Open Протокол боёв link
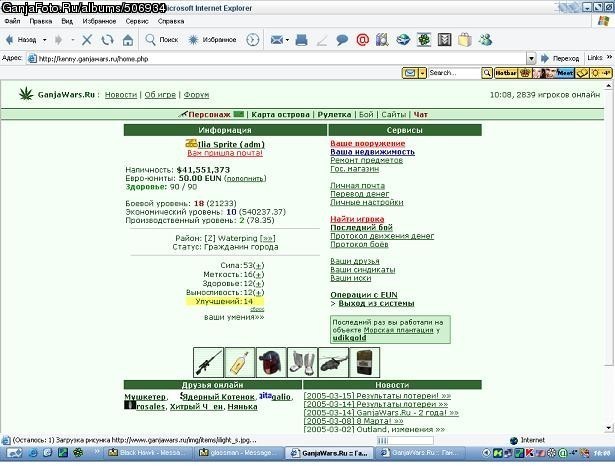 click(x=359, y=244)
